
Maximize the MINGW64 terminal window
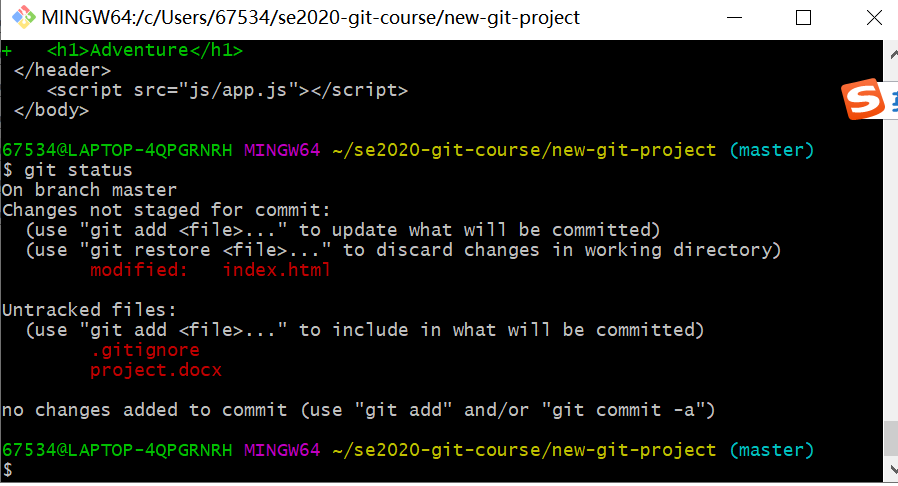tap(804, 18)
